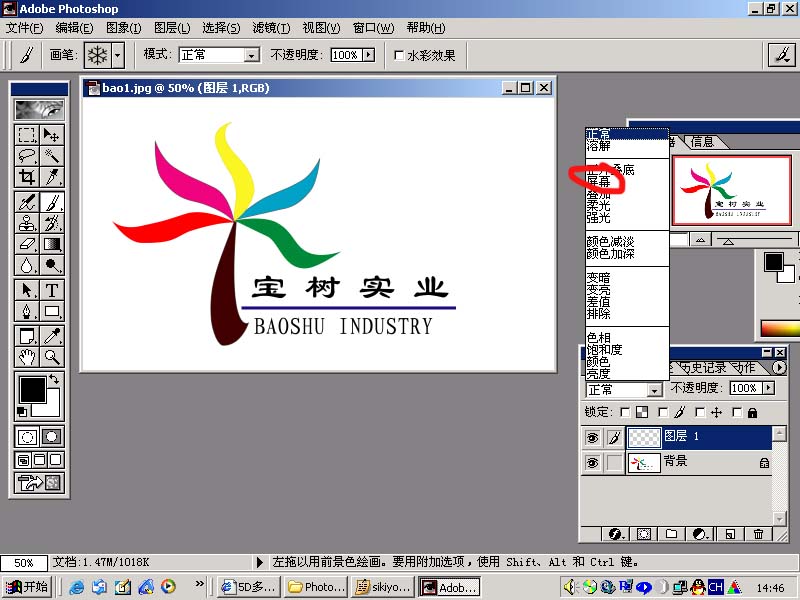Select the Gradient tool
The width and height of the screenshot is (800, 600).
[x=52, y=244]
